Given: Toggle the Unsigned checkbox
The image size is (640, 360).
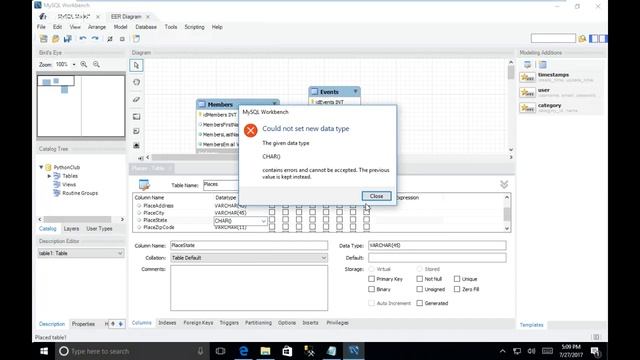Looking at the screenshot, I should [420, 289].
